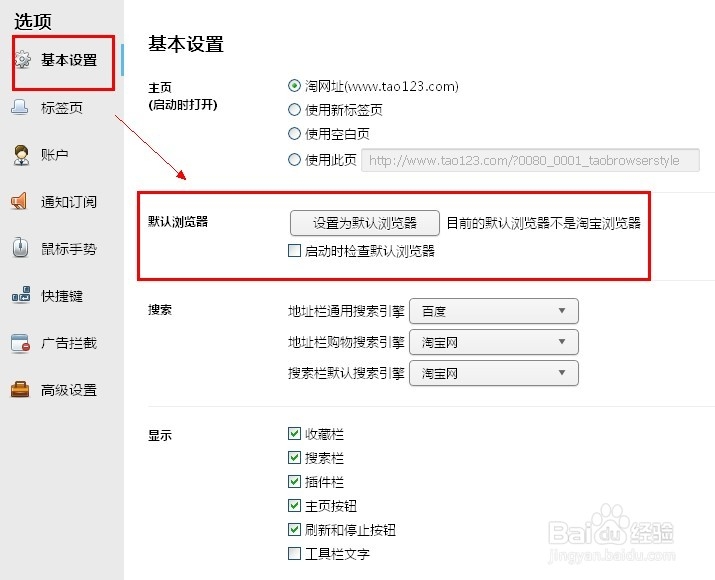The width and height of the screenshot is (715, 580).
Task: Click the 默认浏览器 section label
Action: point(178,222)
